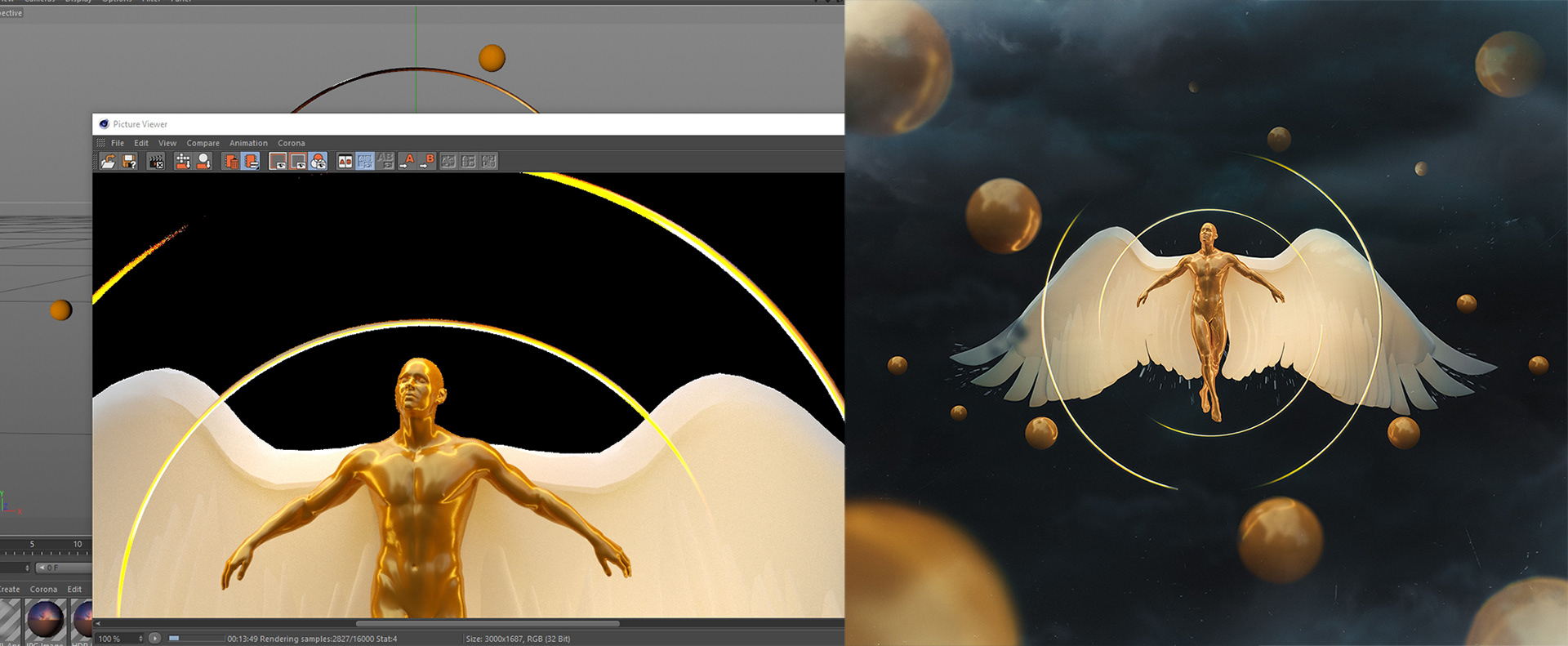Image resolution: width=1568 pixels, height=646 pixels.
Task: Click the third greyed compare layout icon
Action: [488, 162]
